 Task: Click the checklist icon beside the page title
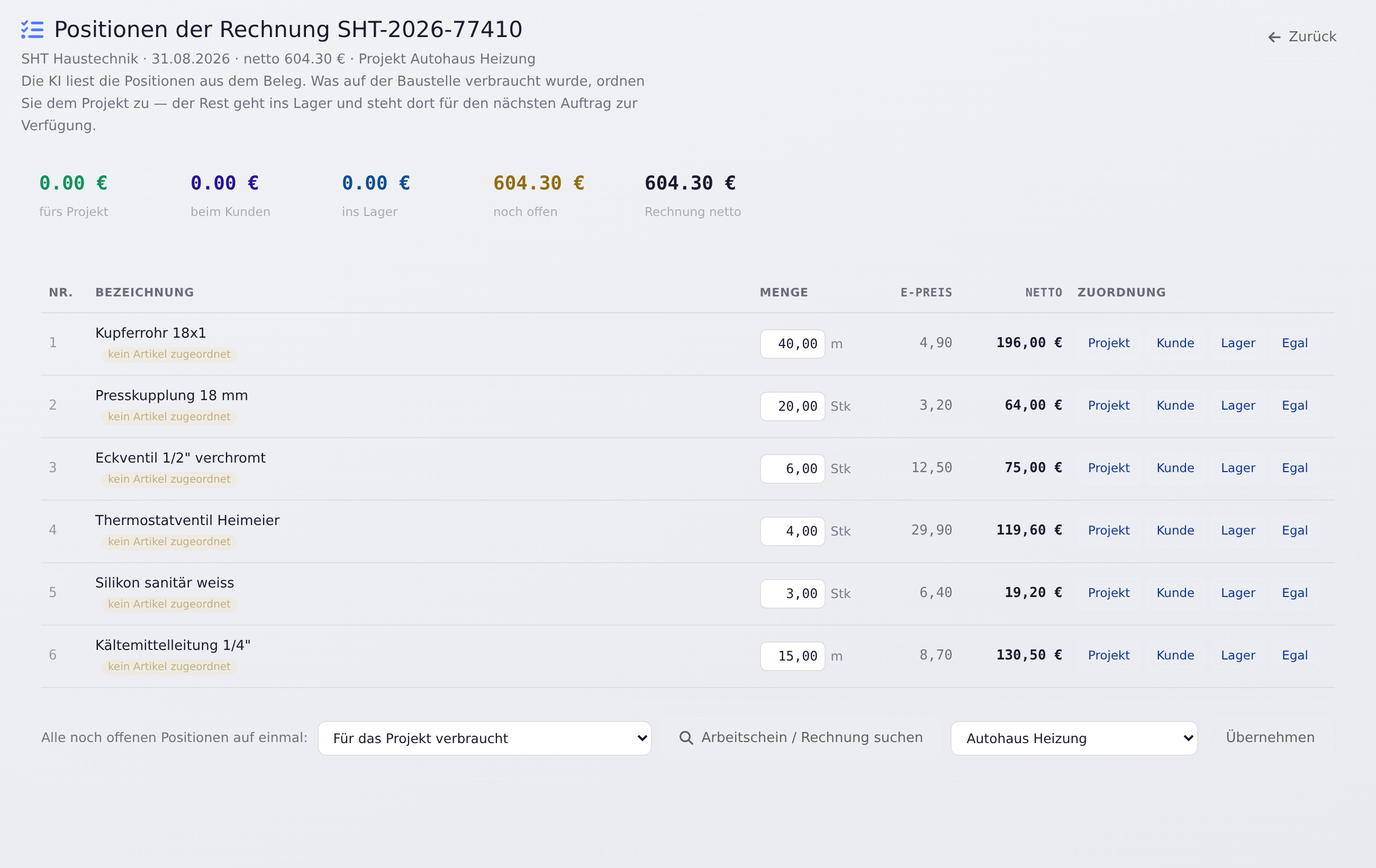coord(32,30)
